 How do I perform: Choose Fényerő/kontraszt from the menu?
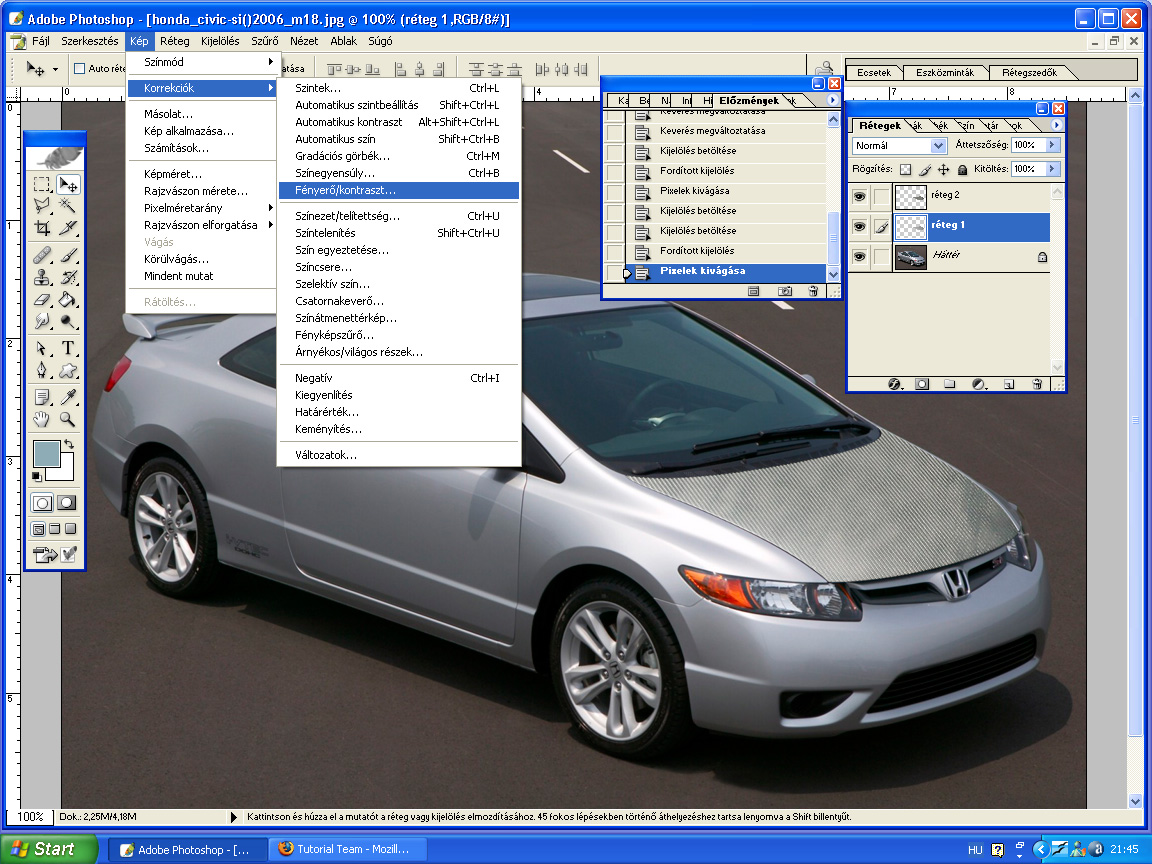coord(345,190)
